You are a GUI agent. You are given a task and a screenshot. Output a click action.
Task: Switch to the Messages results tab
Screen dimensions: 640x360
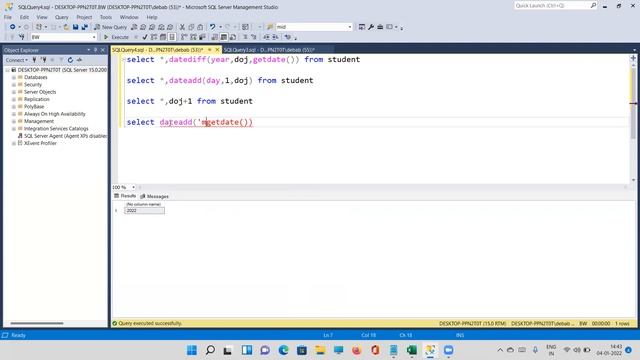154,196
